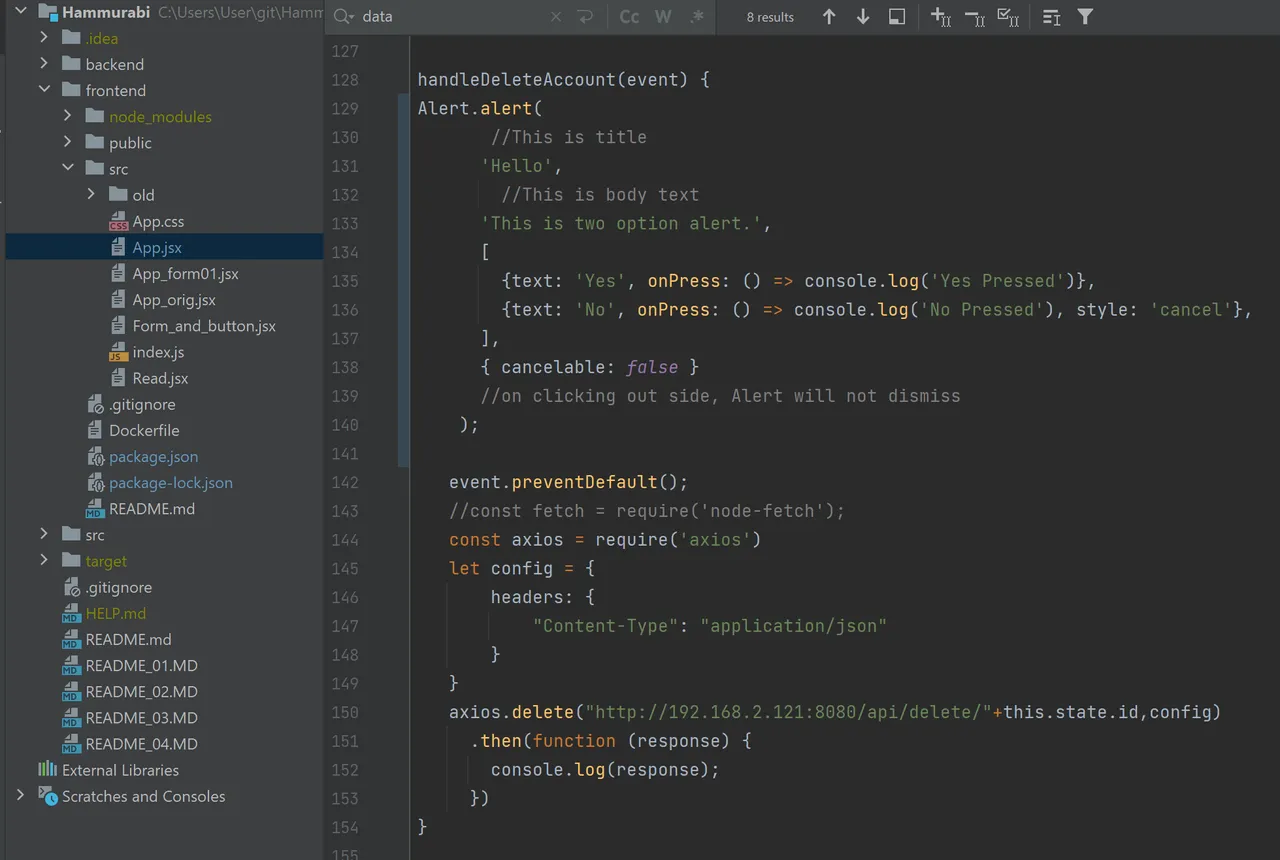Click the CSS file icon beside App.css
The width and height of the screenshot is (1280, 860).
[x=118, y=222]
